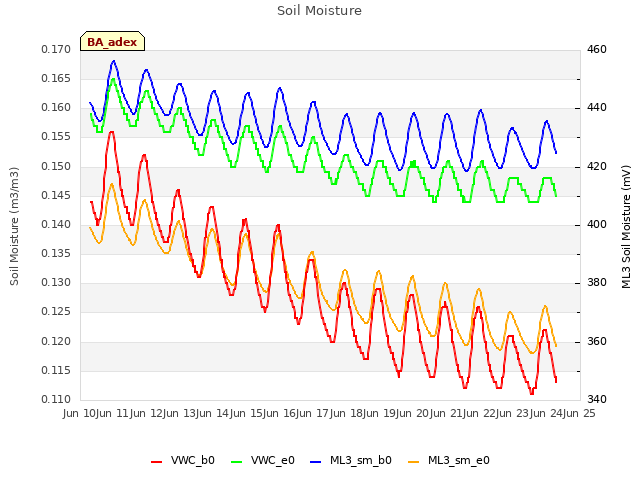Viewport: 640px width, 480px height.
Task: Click the 0.110 left axis value
Action: tap(56, 400)
